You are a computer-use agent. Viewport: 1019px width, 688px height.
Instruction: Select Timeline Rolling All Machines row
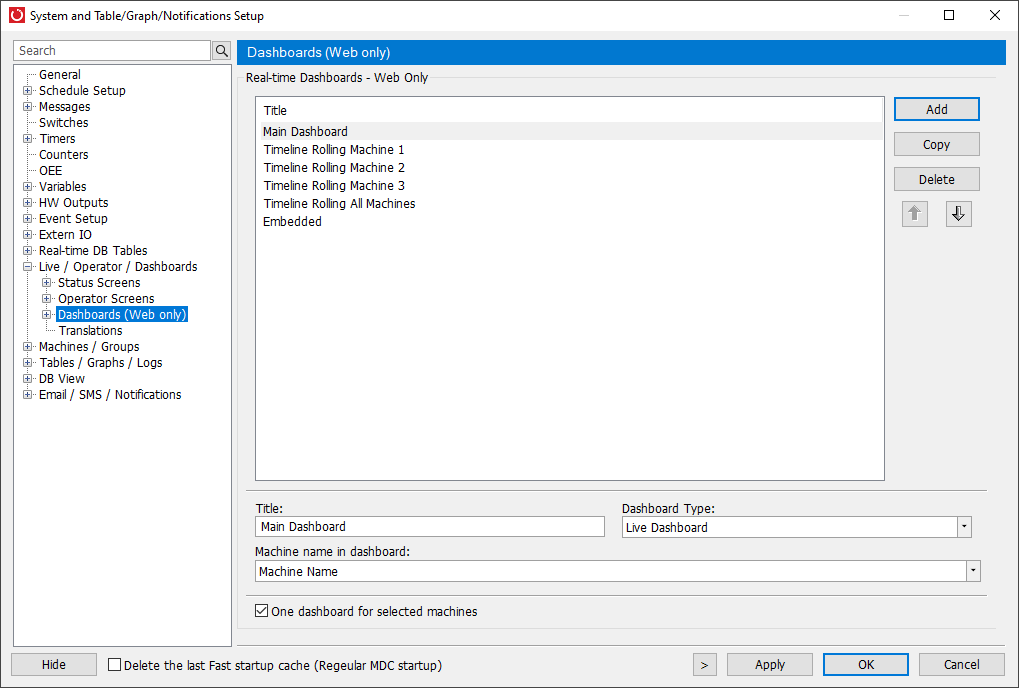(571, 203)
